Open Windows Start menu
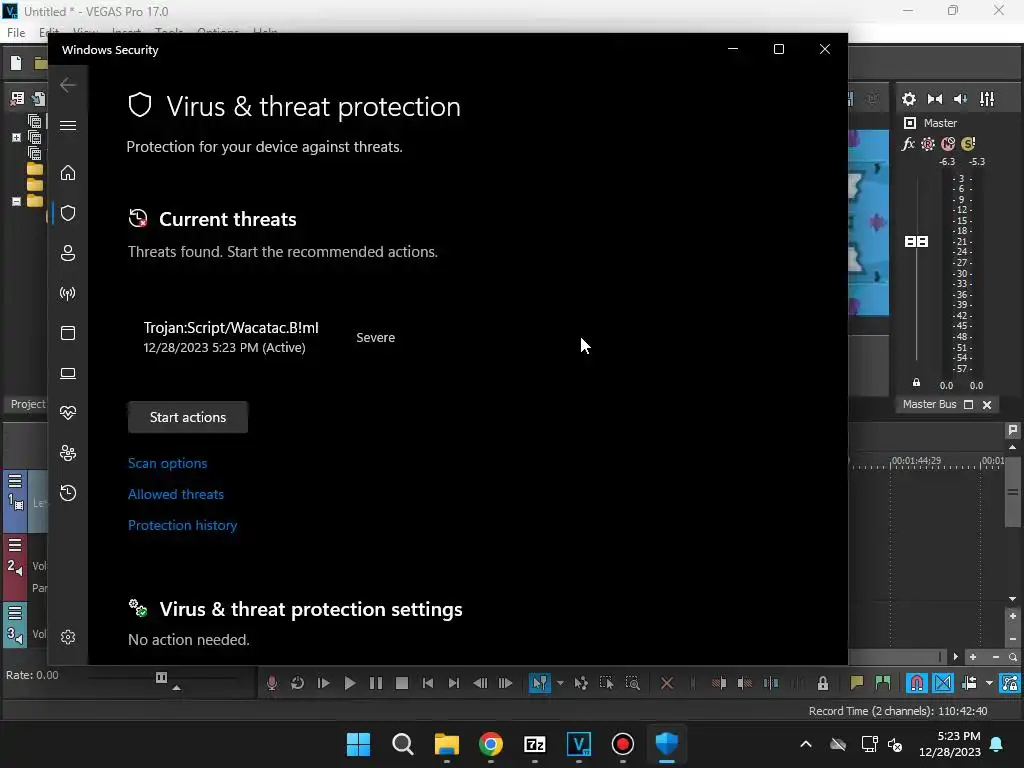The height and width of the screenshot is (768, 1024). pyautogui.click(x=358, y=744)
